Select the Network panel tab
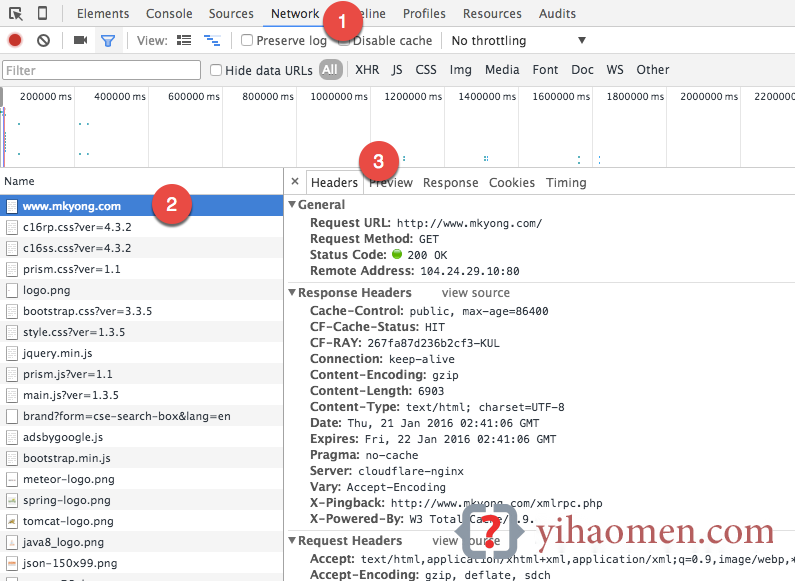795x581 pixels. 295,14
